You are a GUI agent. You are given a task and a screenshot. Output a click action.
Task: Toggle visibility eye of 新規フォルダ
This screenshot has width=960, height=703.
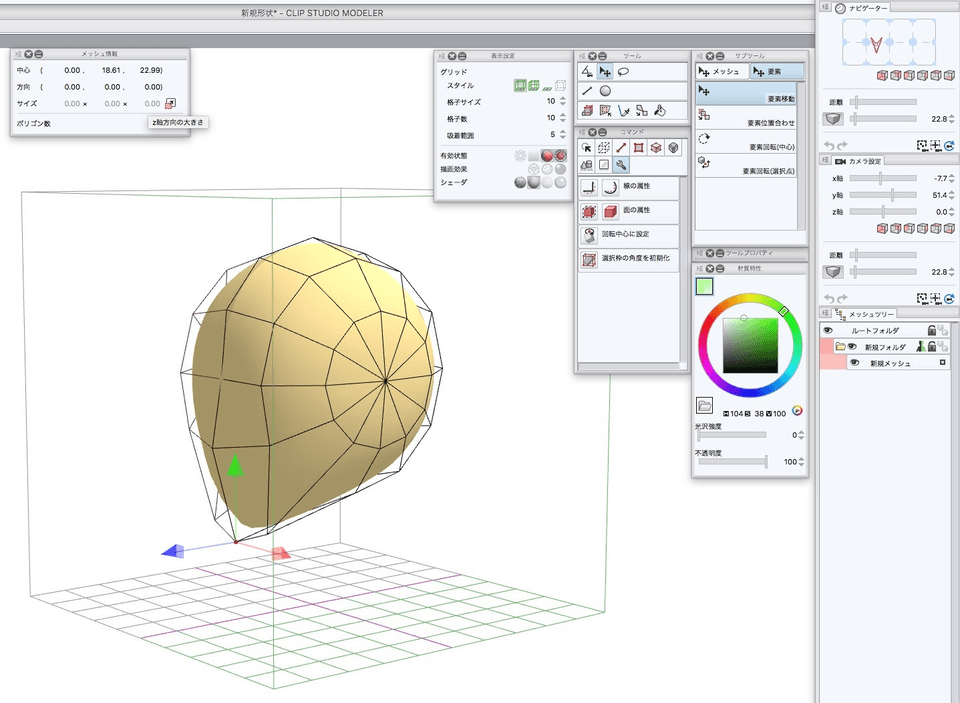tap(852, 347)
